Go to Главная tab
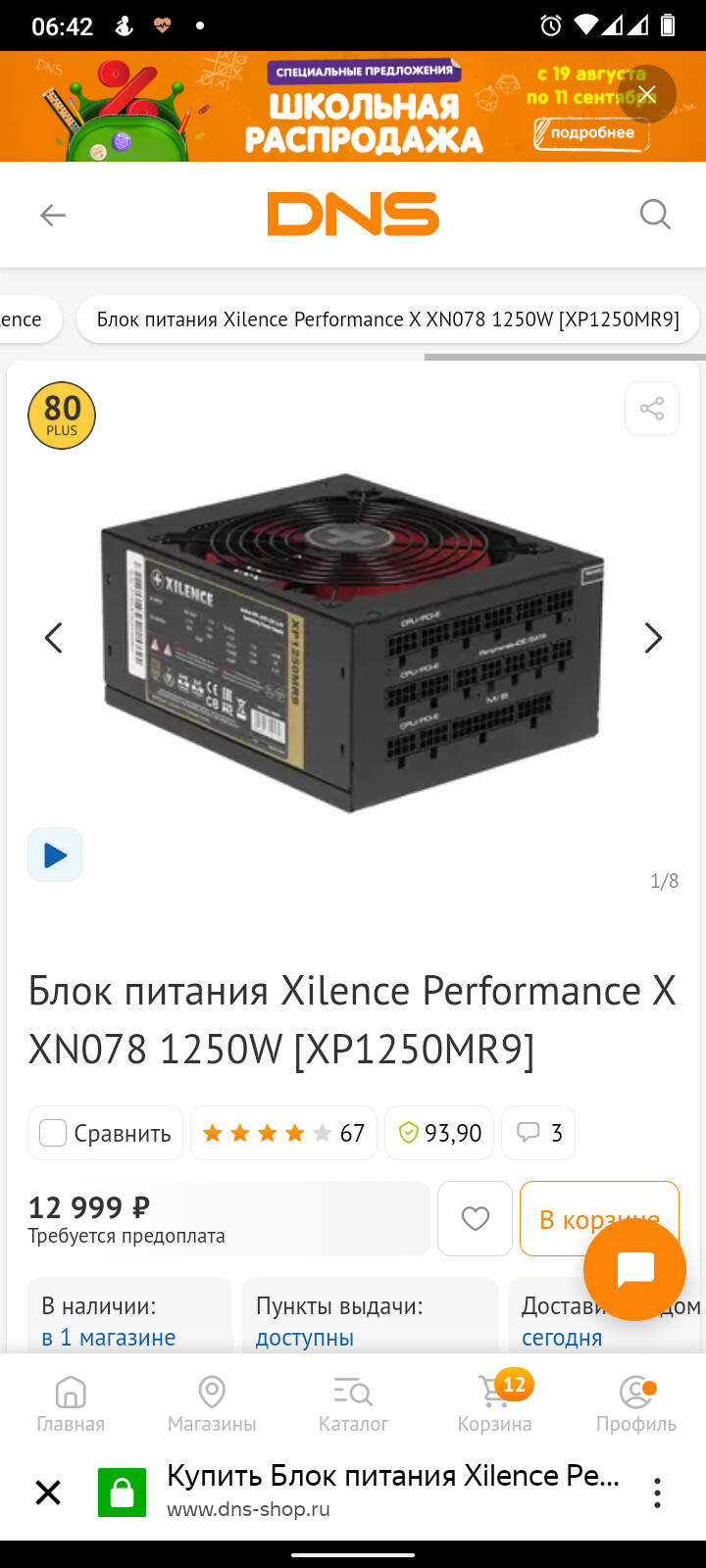Viewport: 706px width, 1568px height. (x=71, y=1403)
